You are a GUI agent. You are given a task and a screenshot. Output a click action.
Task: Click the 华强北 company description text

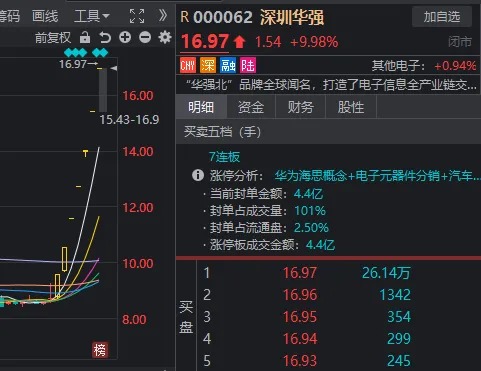(331, 85)
